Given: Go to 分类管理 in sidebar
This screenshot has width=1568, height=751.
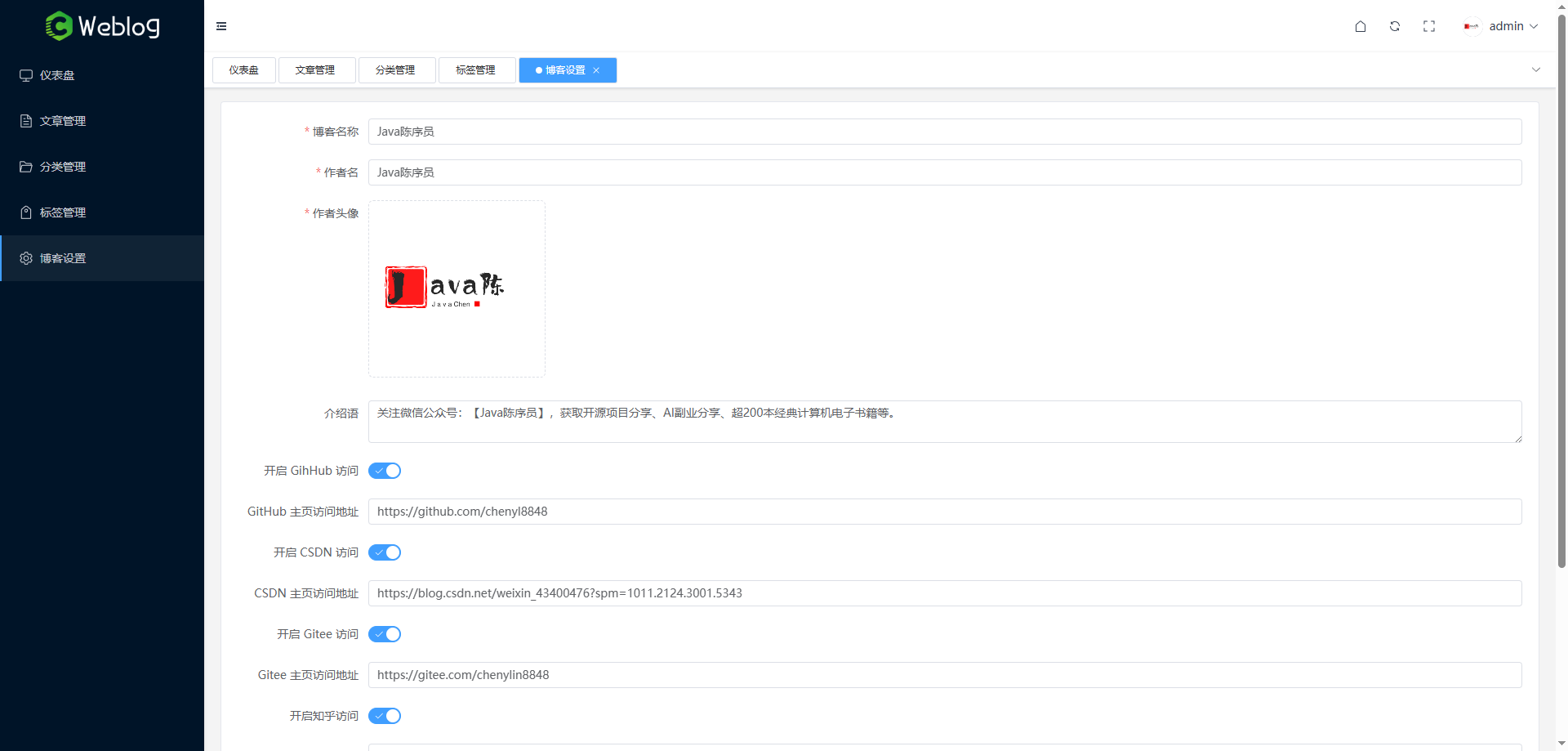Looking at the screenshot, I should coord(63,167).
